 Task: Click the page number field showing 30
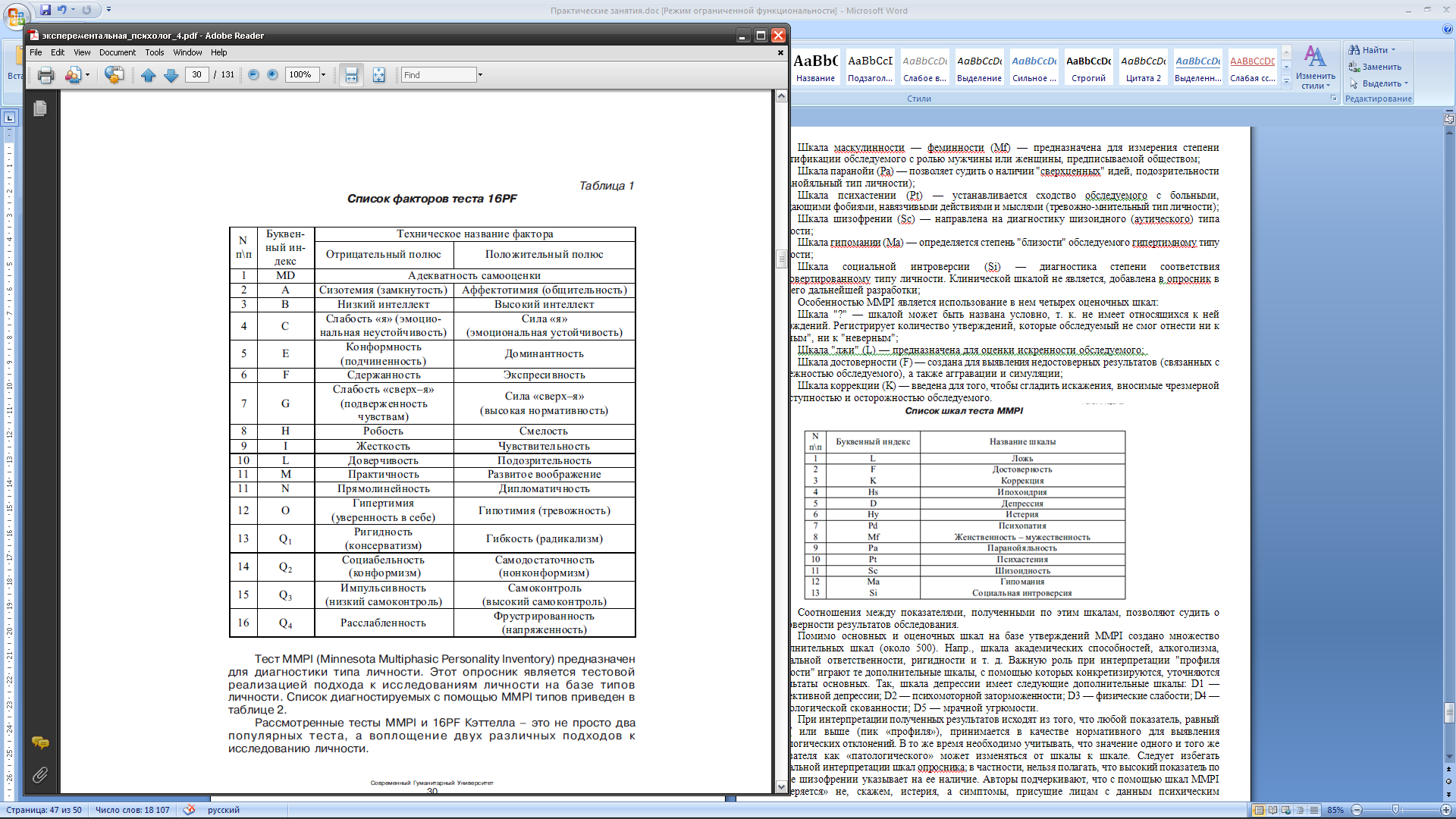197,74
